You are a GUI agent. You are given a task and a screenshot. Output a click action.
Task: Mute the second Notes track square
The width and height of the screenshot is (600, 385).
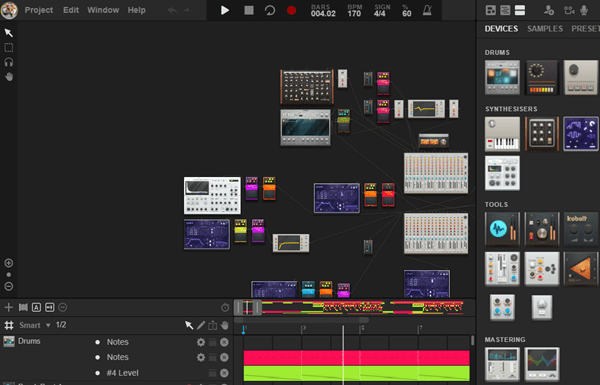(x=213, y=357)
